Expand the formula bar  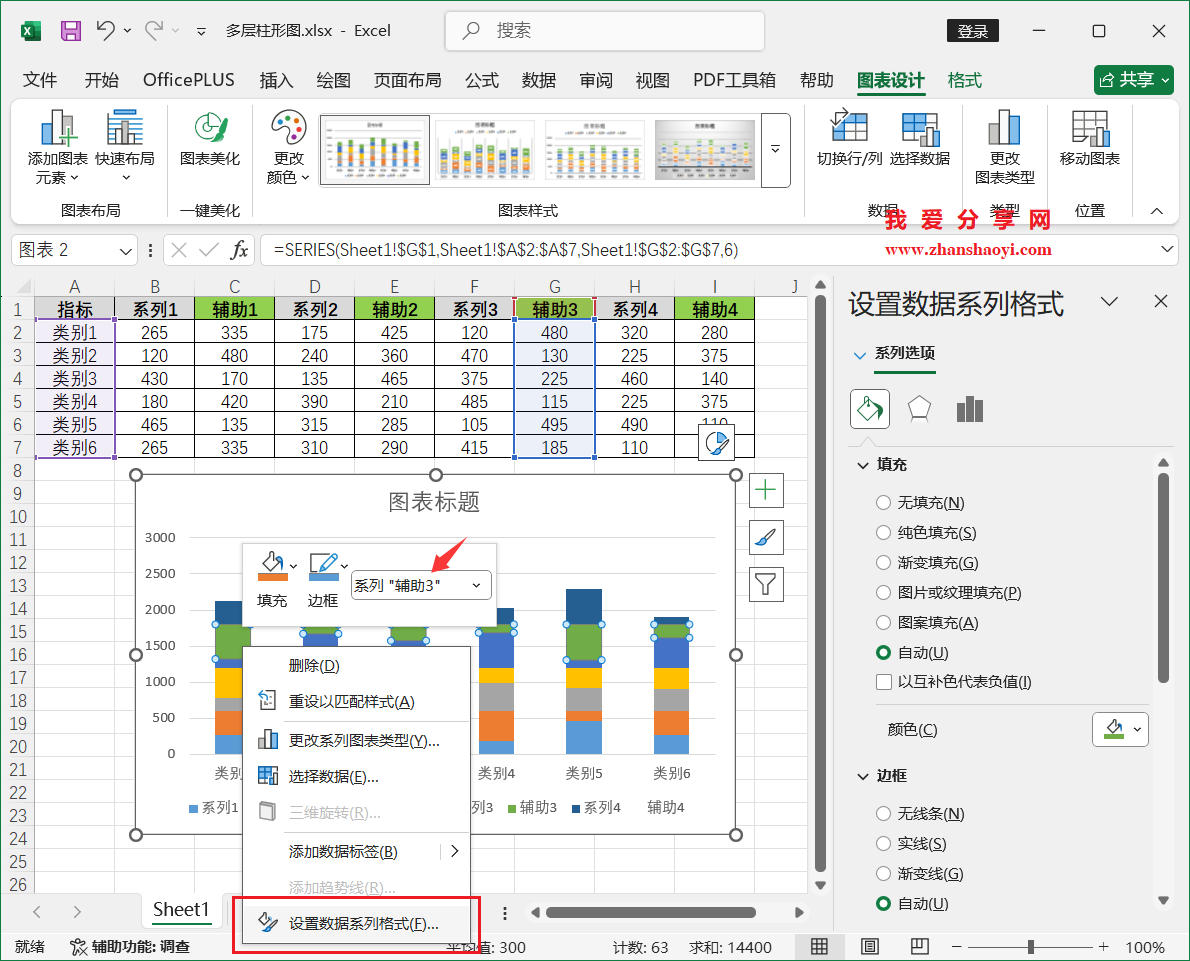(1166, 249)
